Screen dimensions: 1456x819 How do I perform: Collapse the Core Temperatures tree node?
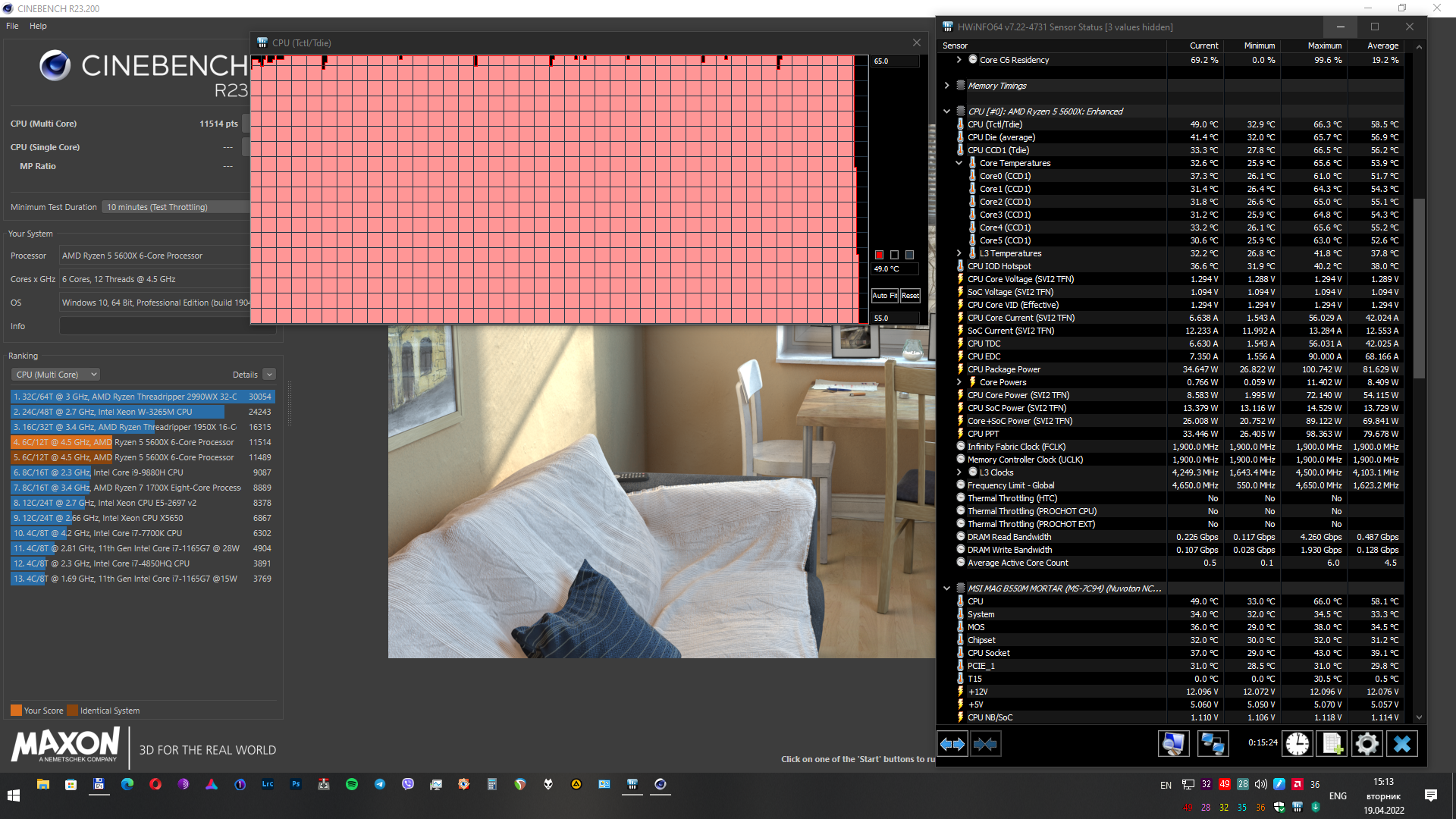click(959, 163)
